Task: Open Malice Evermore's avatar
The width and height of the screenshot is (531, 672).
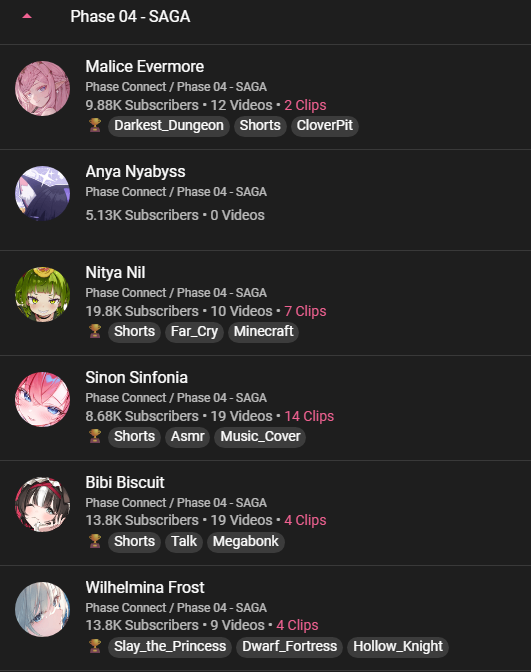Action: pyautogui.click(x=42, y=88)
